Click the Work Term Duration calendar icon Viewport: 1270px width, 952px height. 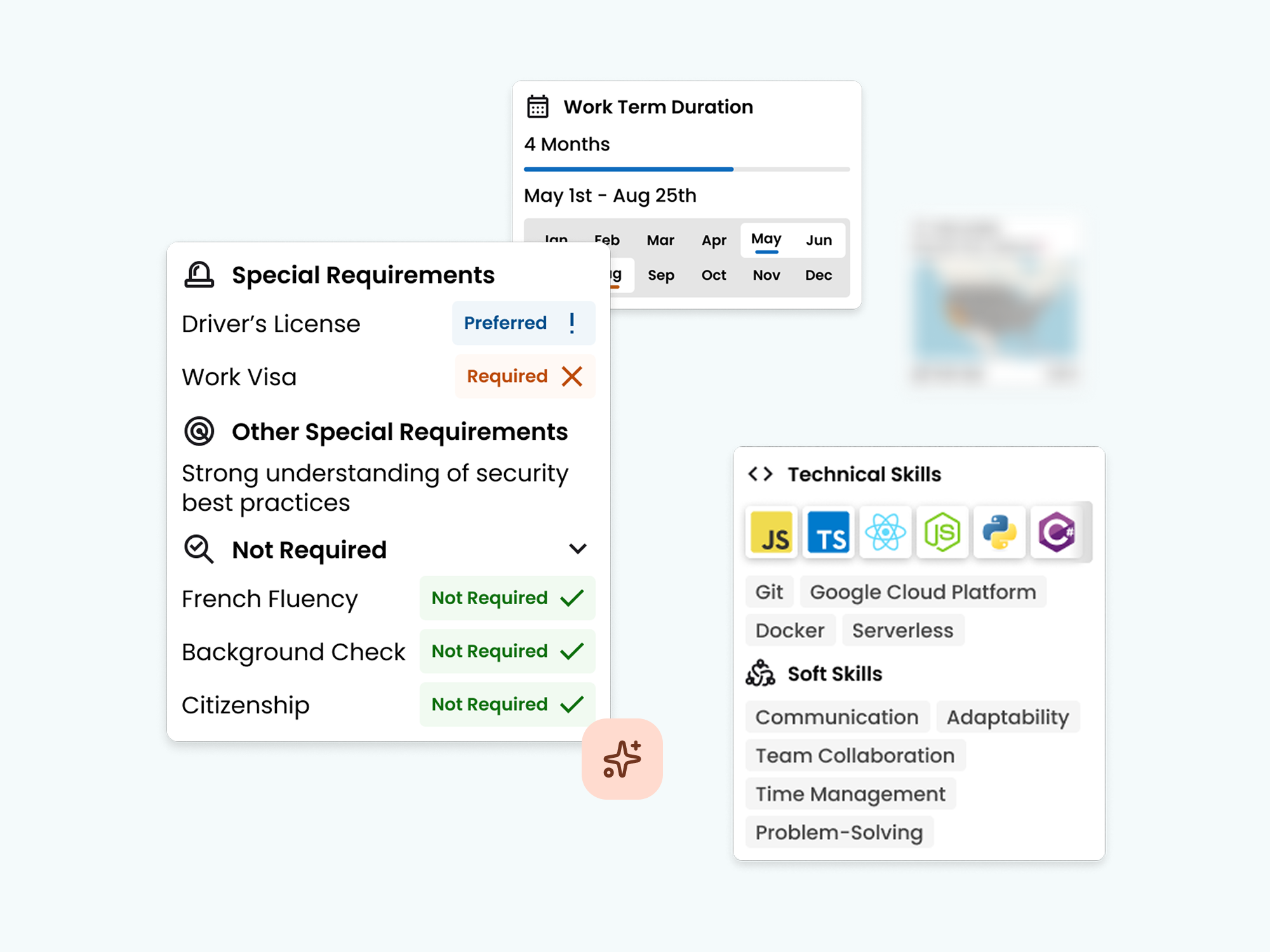(537, 107)
